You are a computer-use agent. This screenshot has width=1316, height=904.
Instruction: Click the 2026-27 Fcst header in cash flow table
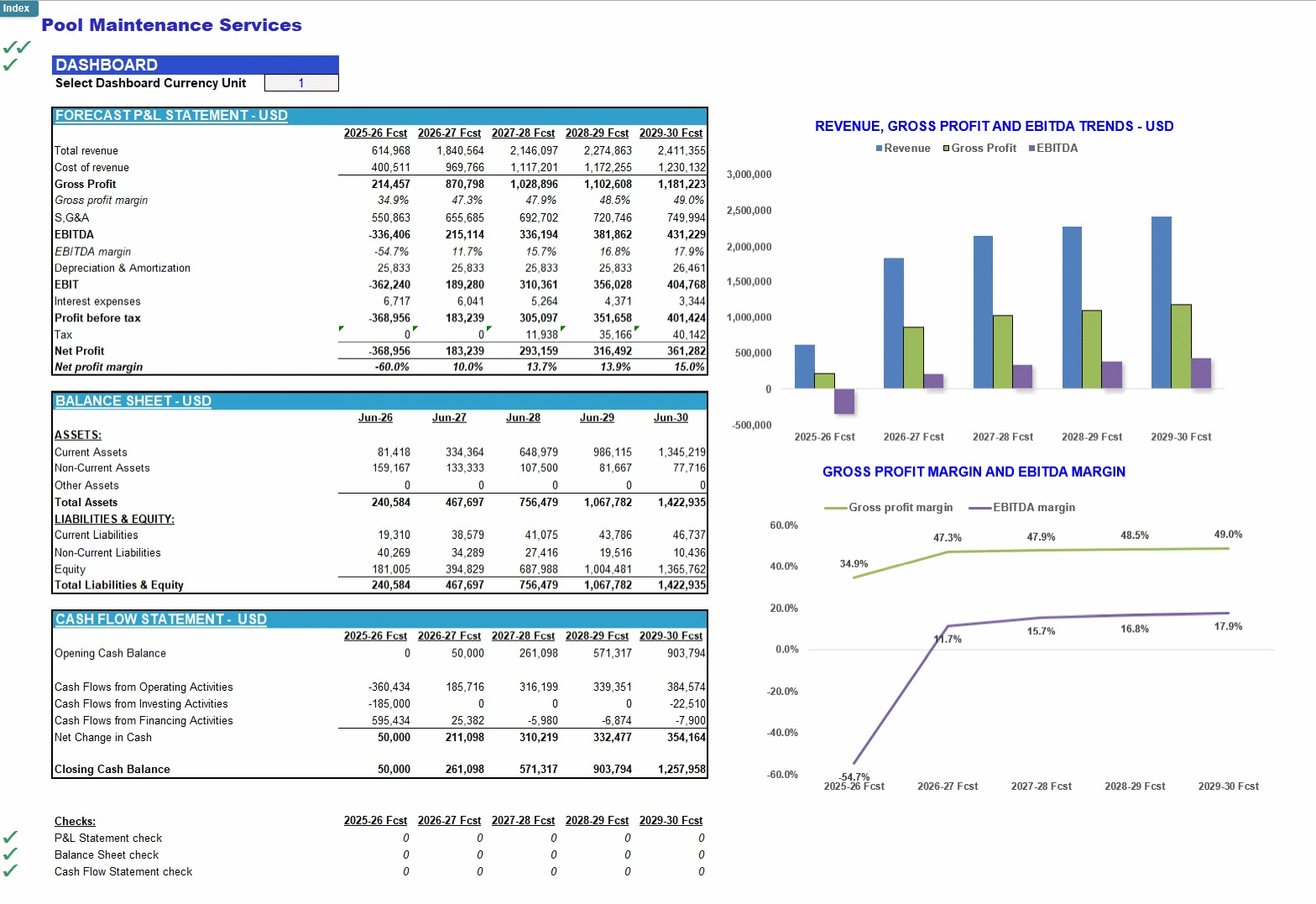[x=449, y=635]
